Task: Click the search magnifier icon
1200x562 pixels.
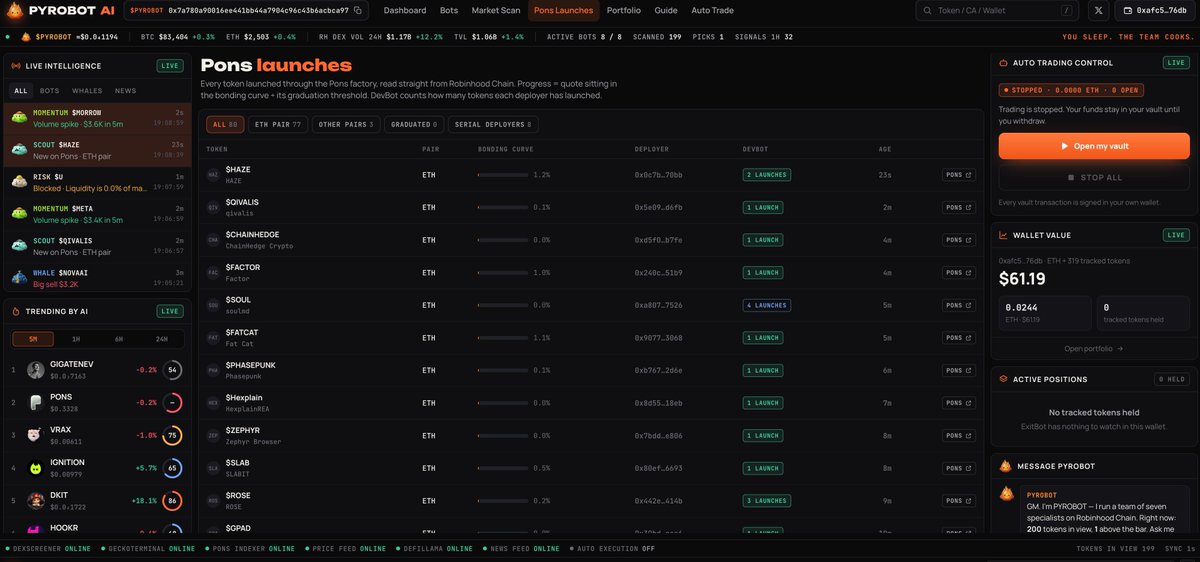Action: tap(927, 10)
